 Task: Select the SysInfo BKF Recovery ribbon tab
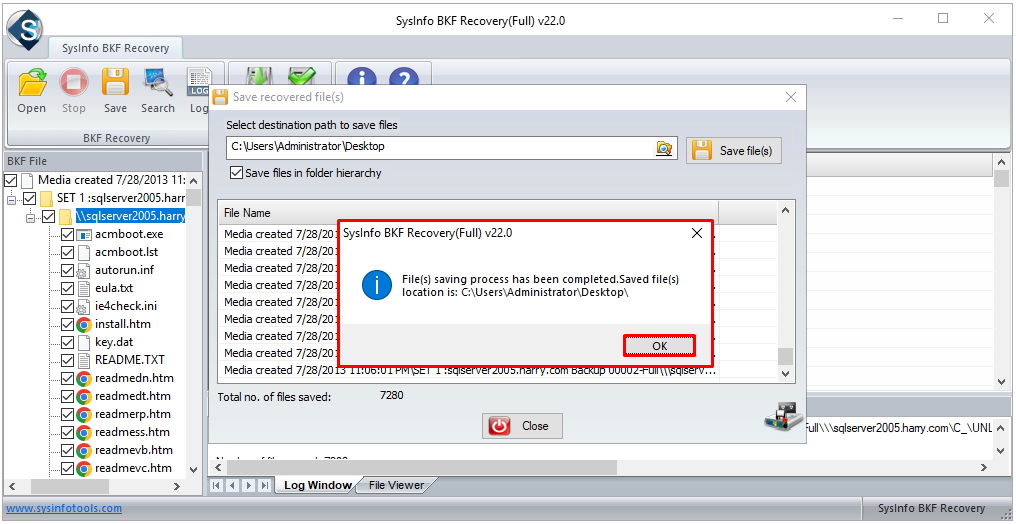115,48
